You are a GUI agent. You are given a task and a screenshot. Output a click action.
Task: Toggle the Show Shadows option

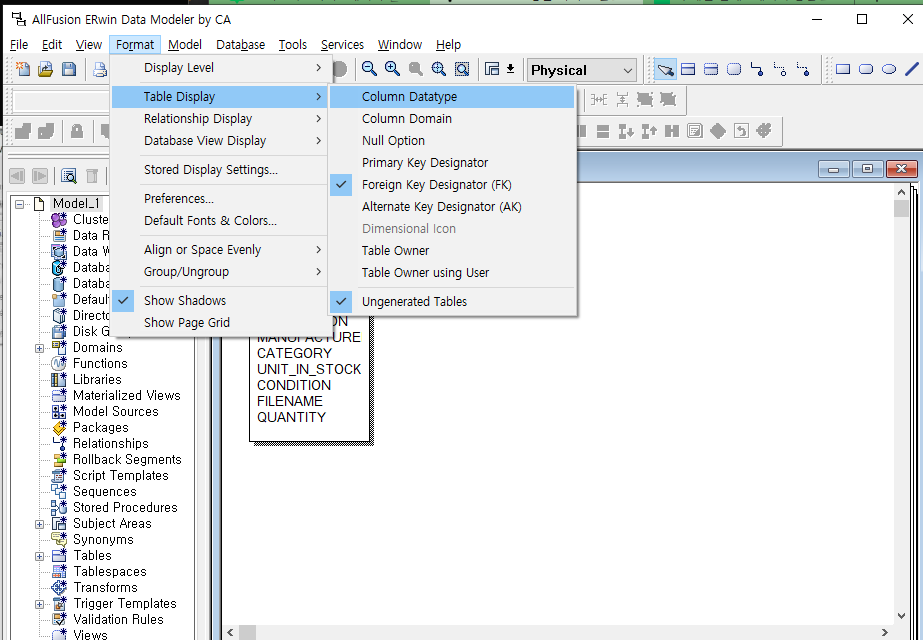point(219,300)
